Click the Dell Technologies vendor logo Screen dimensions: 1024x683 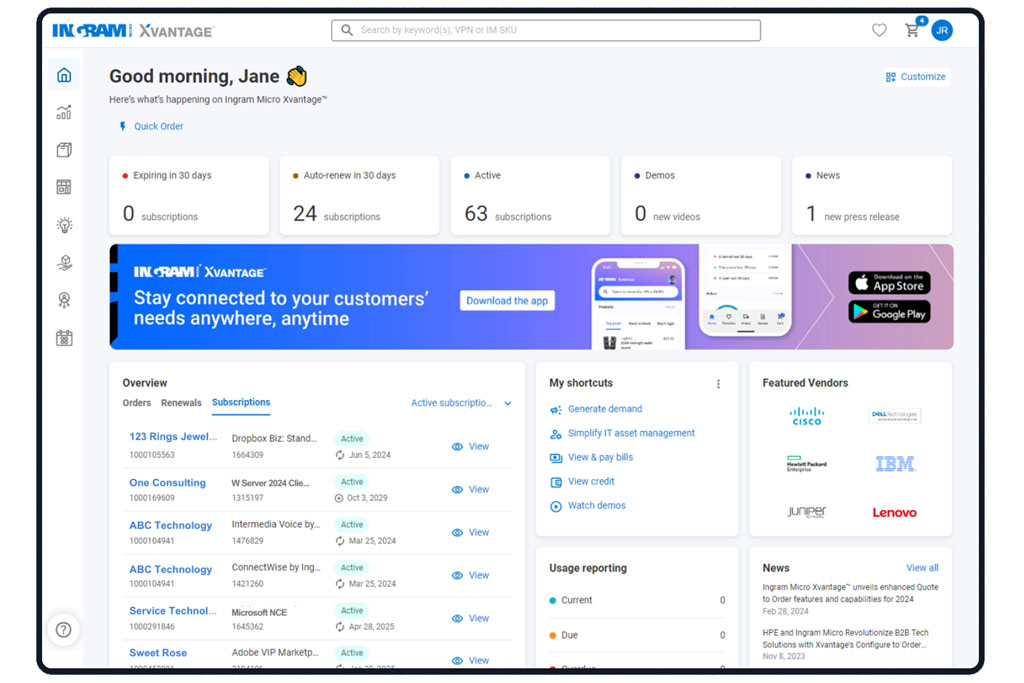[895, 415]
